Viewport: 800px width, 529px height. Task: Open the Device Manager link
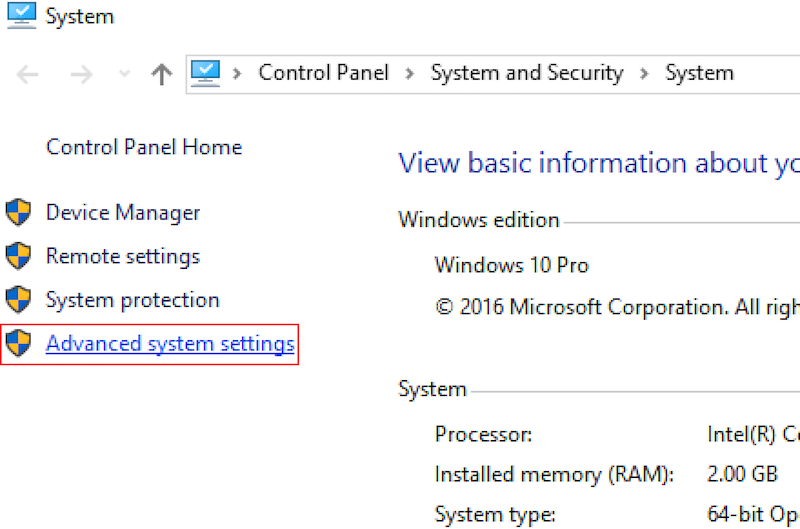coord(123,213)
